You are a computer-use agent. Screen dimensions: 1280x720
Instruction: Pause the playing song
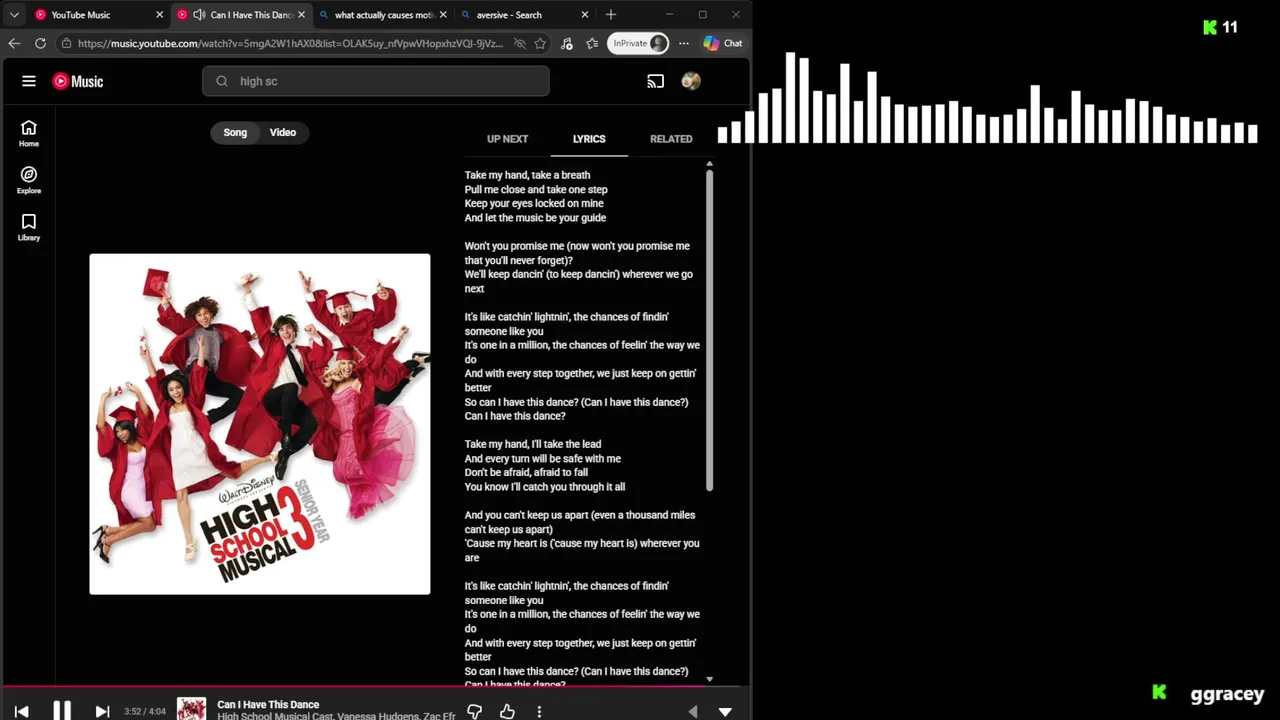[62, 711]
